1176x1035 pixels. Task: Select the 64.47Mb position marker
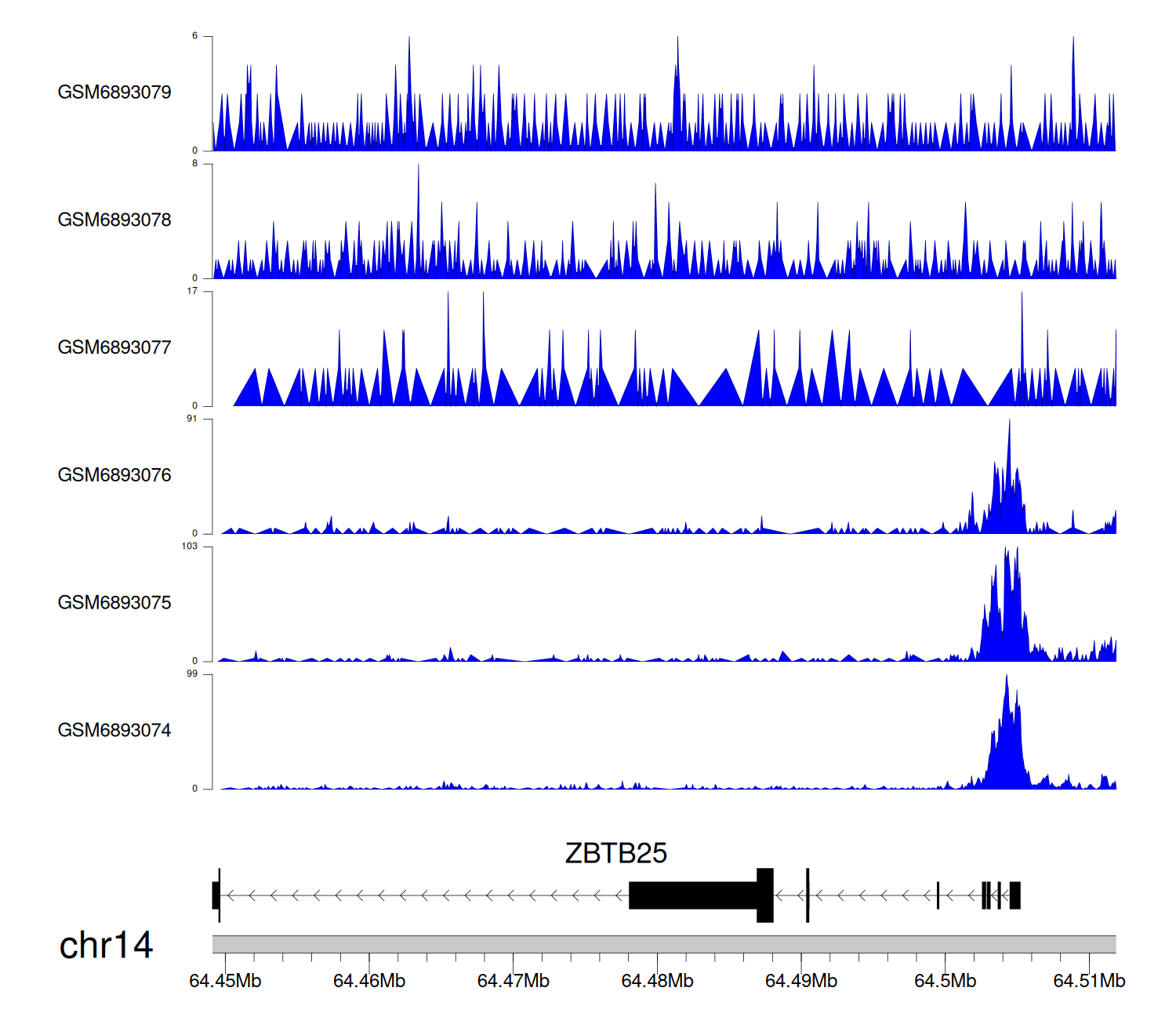513,981
